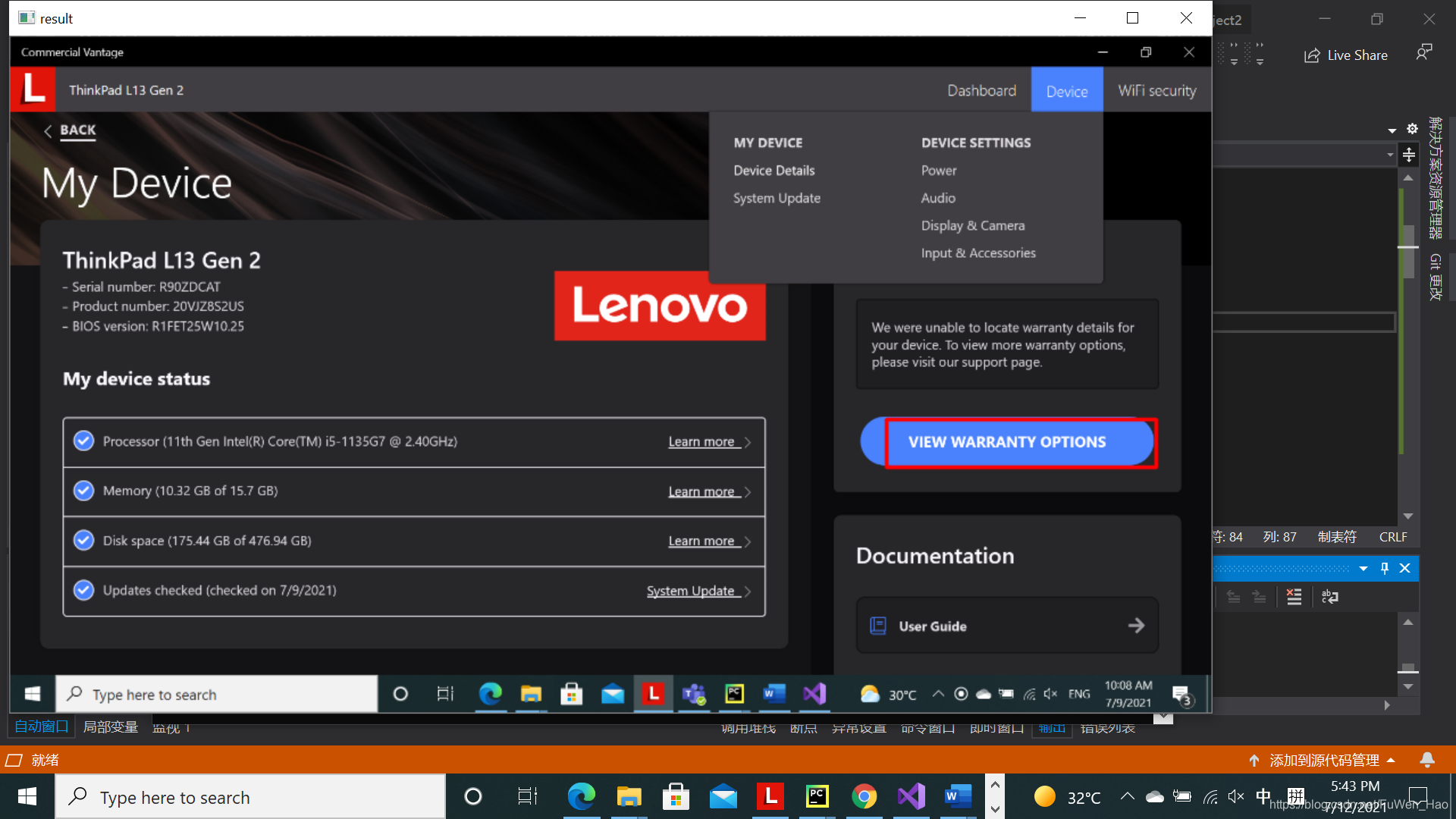Toggle word wrap in output panel
1456x819 pixels.
1329,597
